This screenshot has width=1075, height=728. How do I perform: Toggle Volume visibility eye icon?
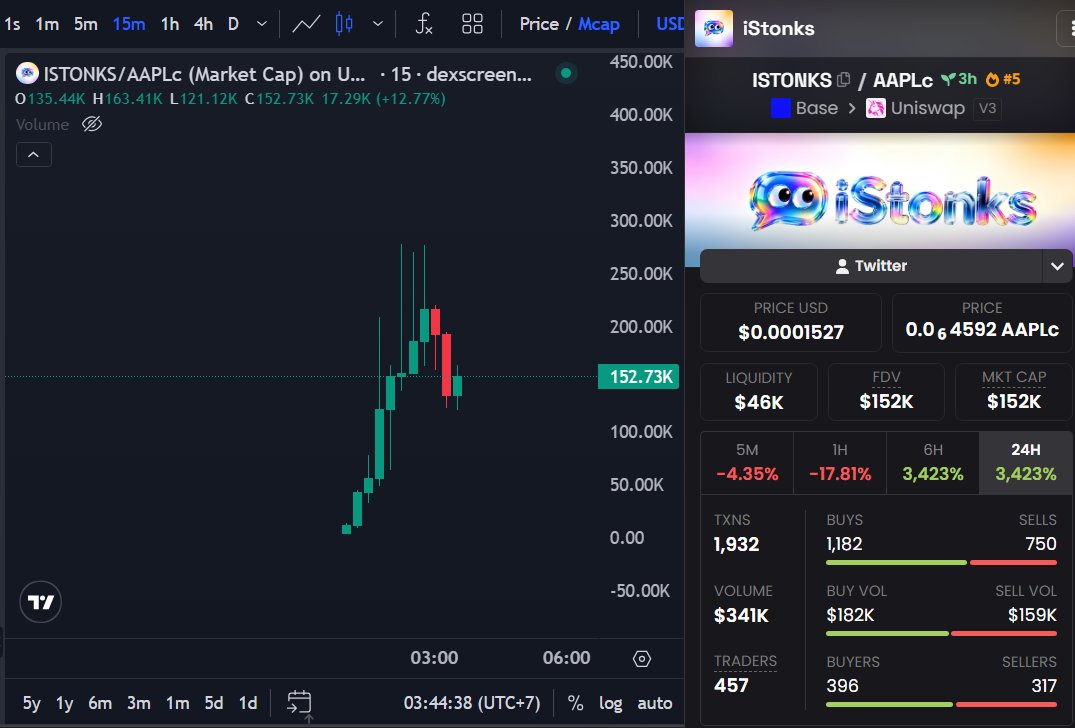[x=92, y=124]
